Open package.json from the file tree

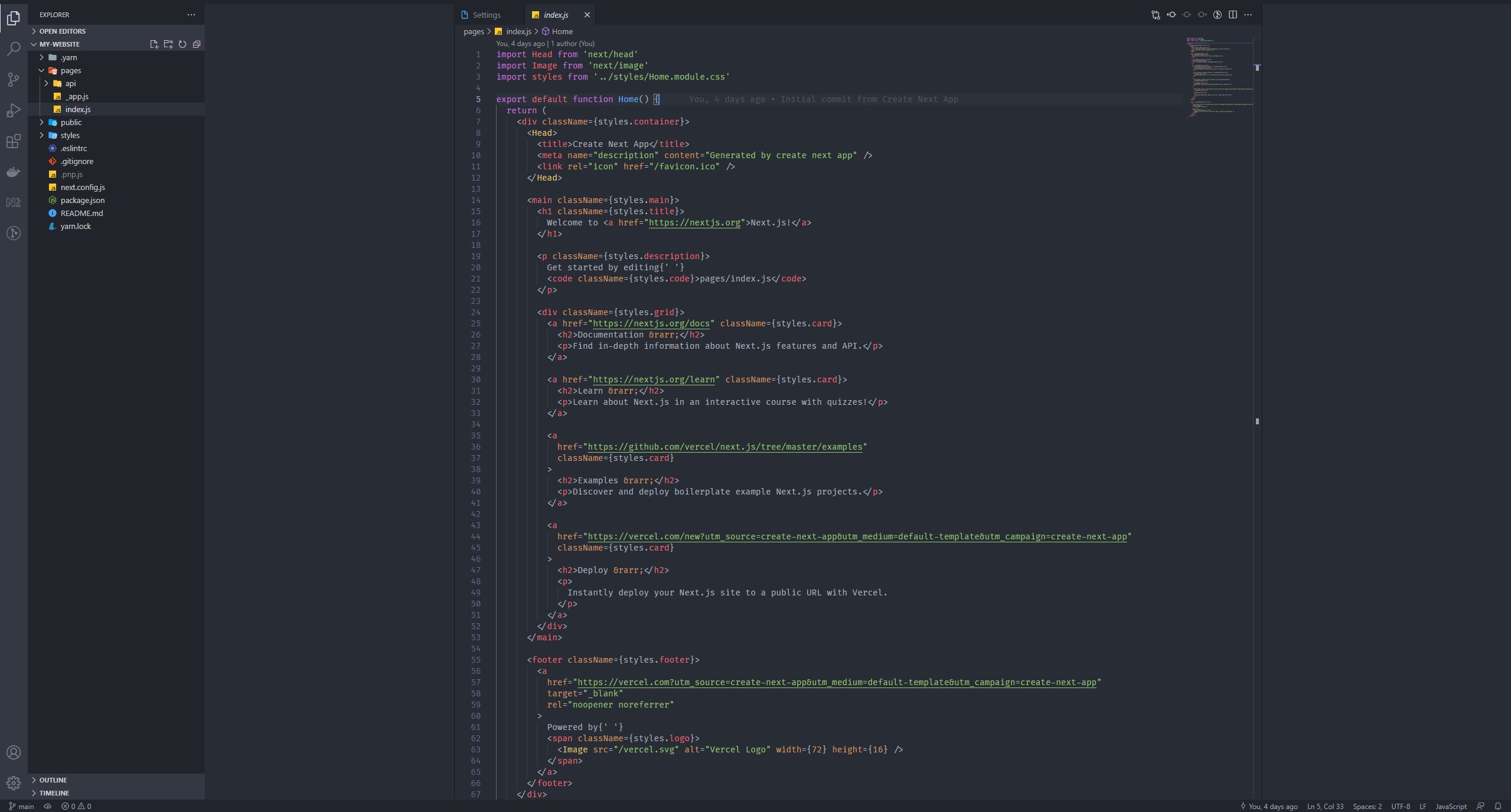coord(82,200)
